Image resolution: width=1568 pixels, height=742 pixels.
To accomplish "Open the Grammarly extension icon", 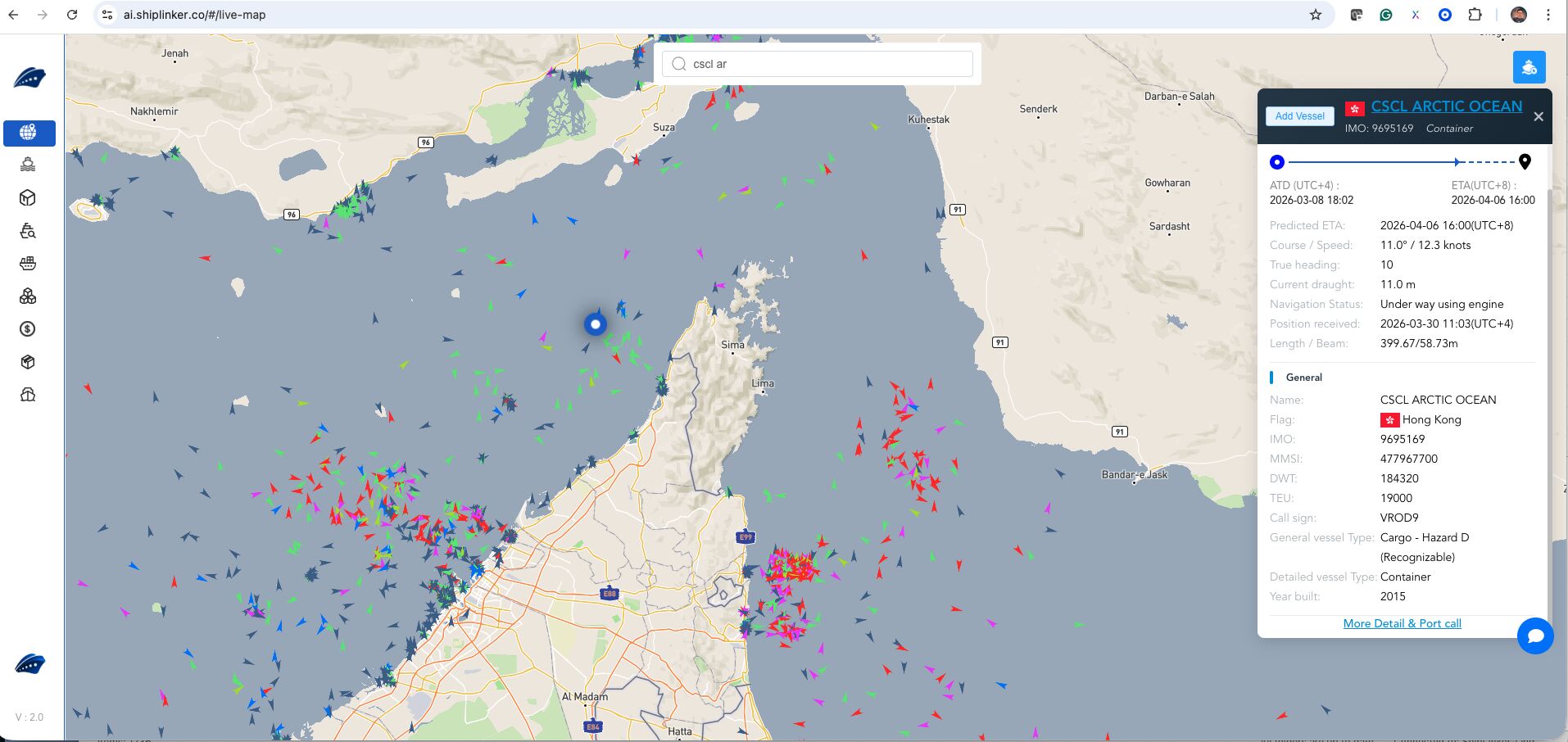I will tap(1386, 15).
